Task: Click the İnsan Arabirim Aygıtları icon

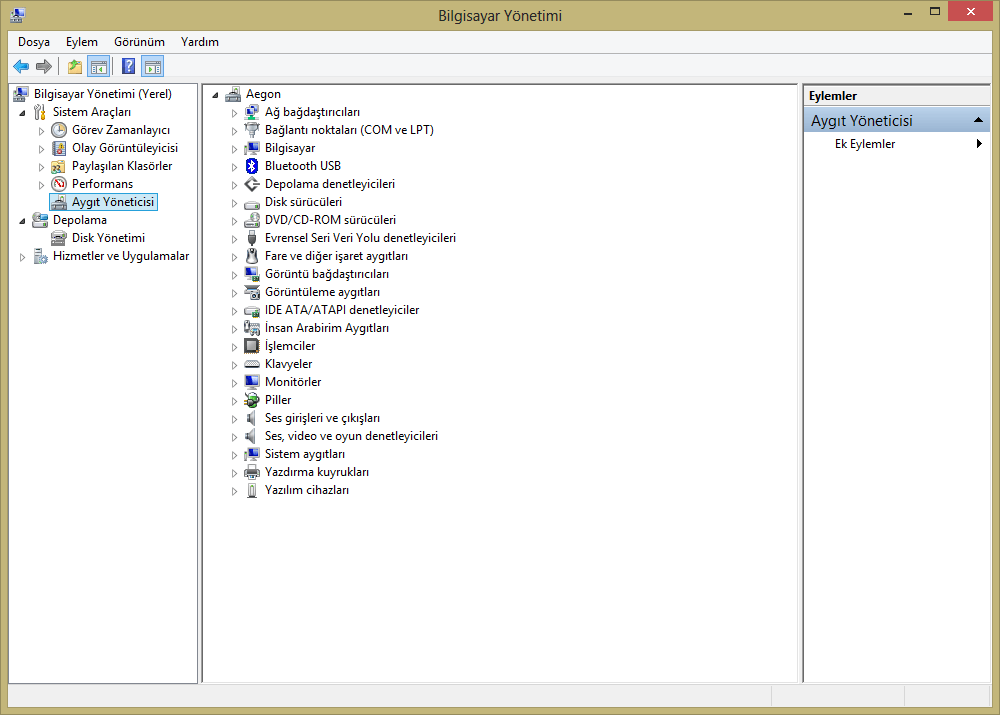Action: point(252,328)
